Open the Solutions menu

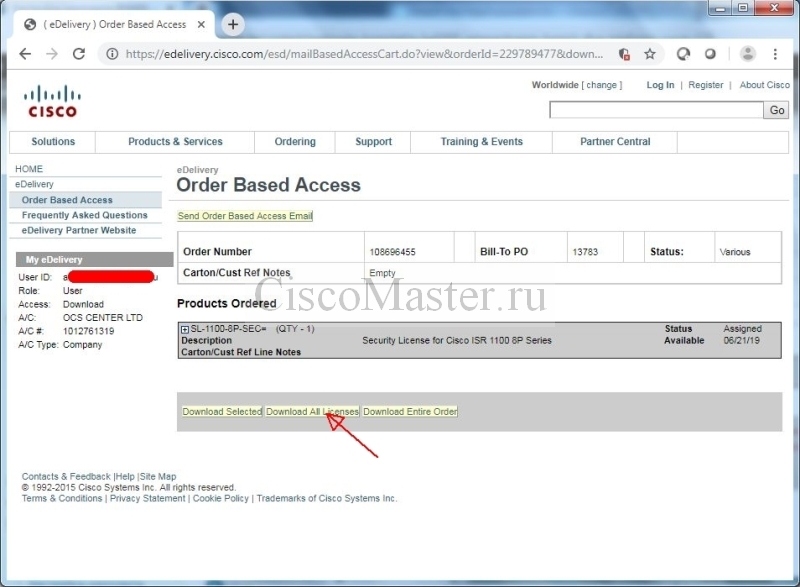(x=53, y=141)
